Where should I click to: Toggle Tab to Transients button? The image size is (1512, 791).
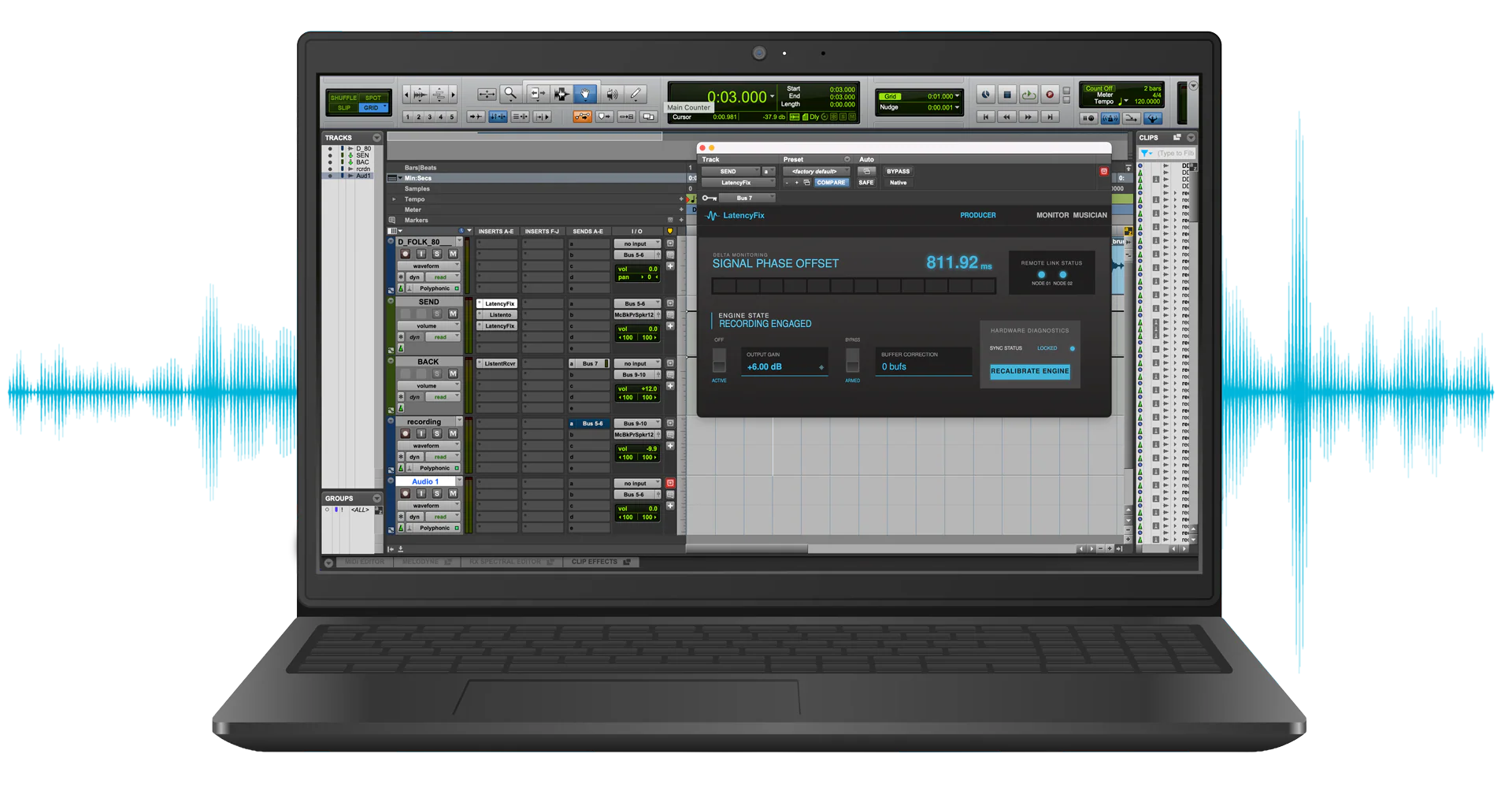pyautogui.click(x=476, y=117)
